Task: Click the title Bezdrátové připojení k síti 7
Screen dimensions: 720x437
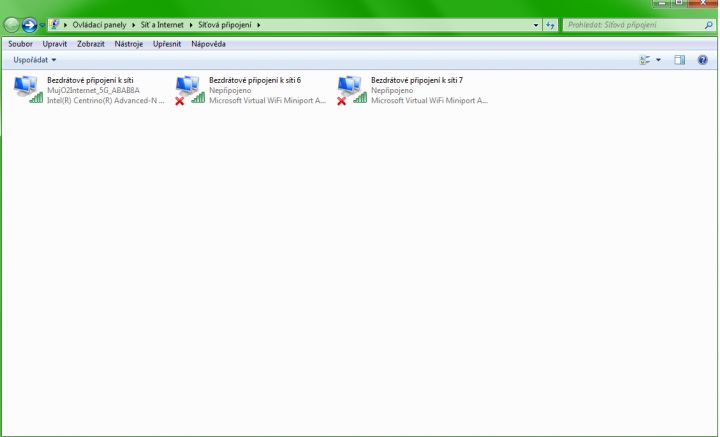Action: tap(417, 80)
